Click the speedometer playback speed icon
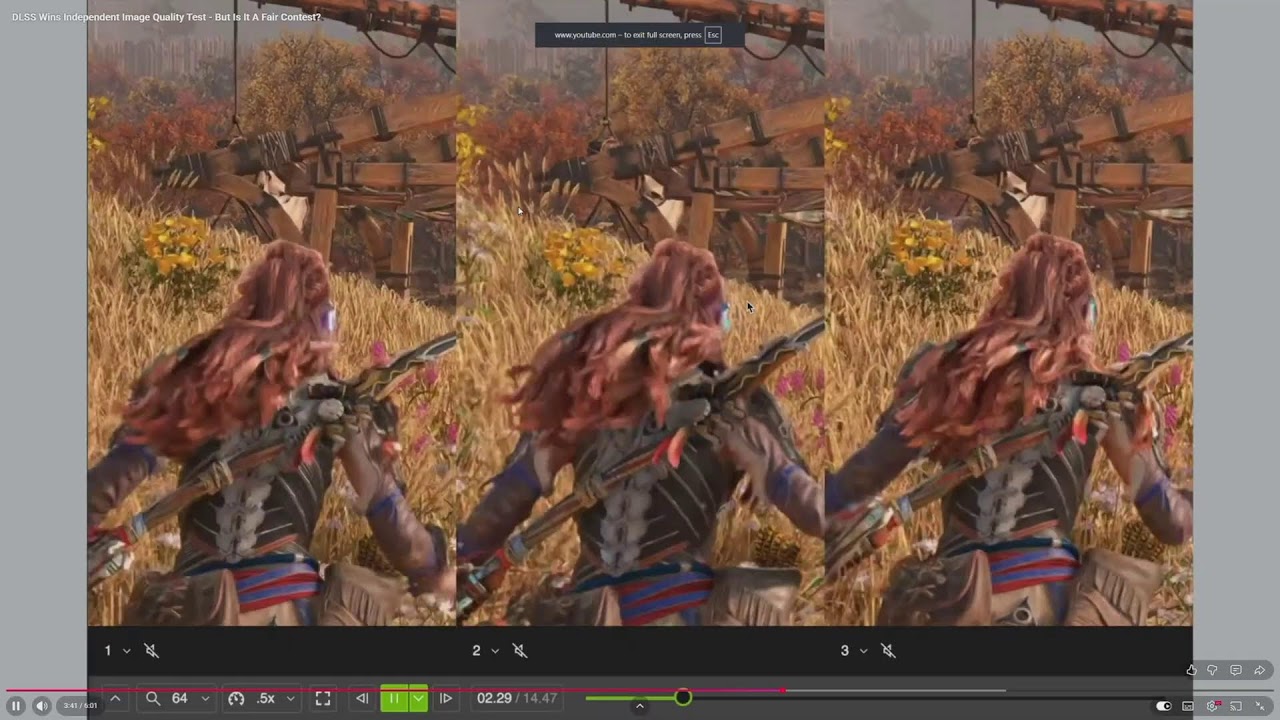This screenshot has height=720, width=1280. point(236,698)
